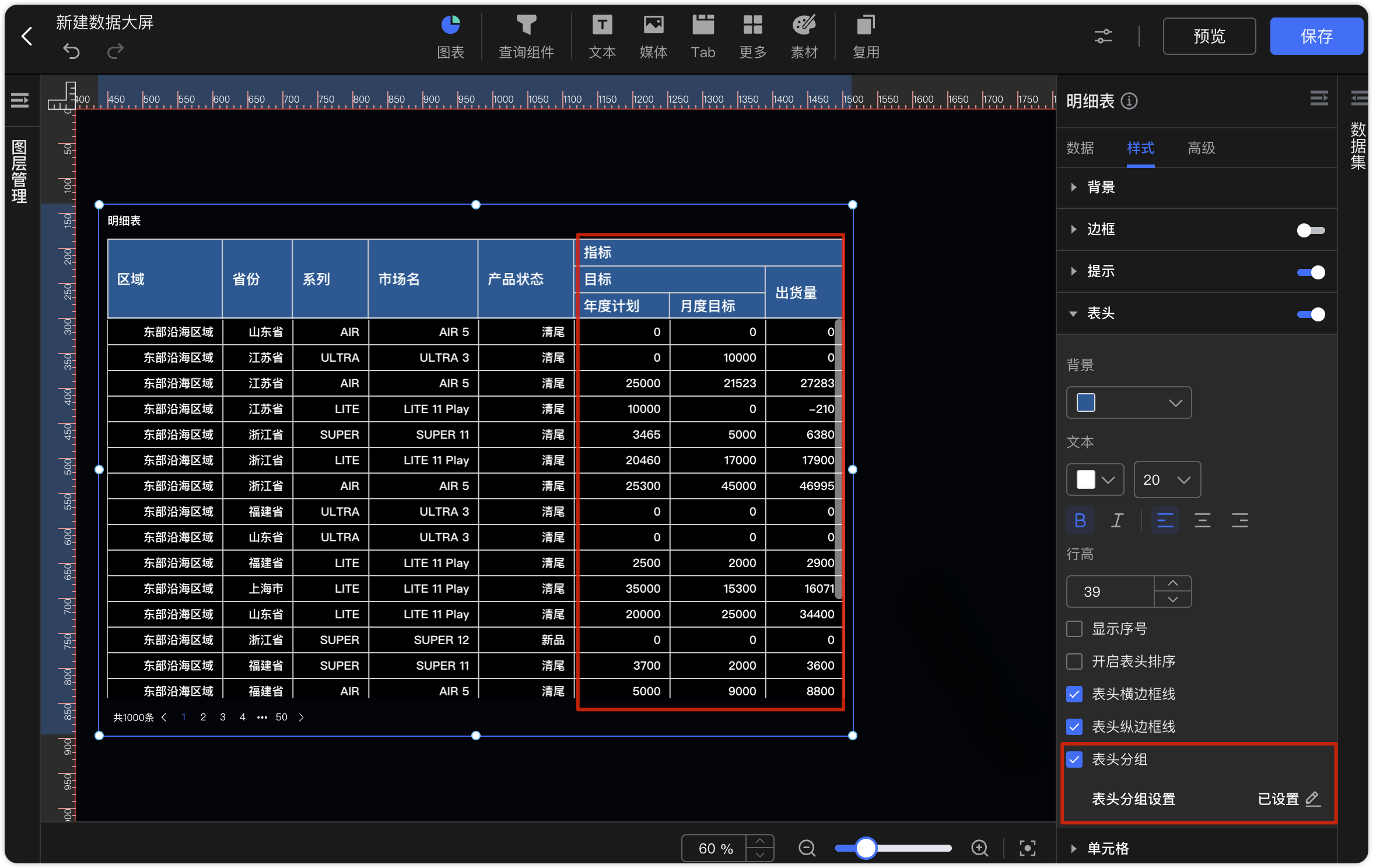The height and width of the screenshot is (868, 1373).
Task: Open the header background color dropdown
Action: [x=1129, y=402]
